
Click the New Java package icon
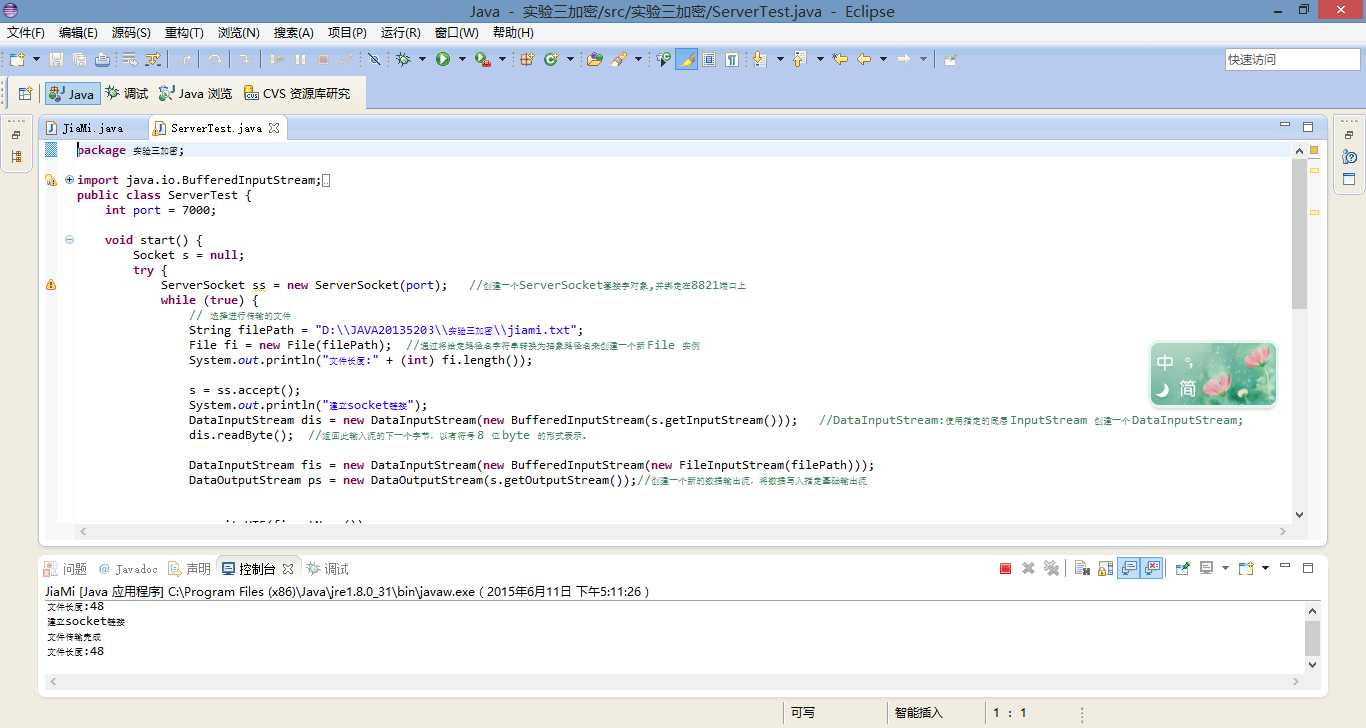[x=526, y=59]
